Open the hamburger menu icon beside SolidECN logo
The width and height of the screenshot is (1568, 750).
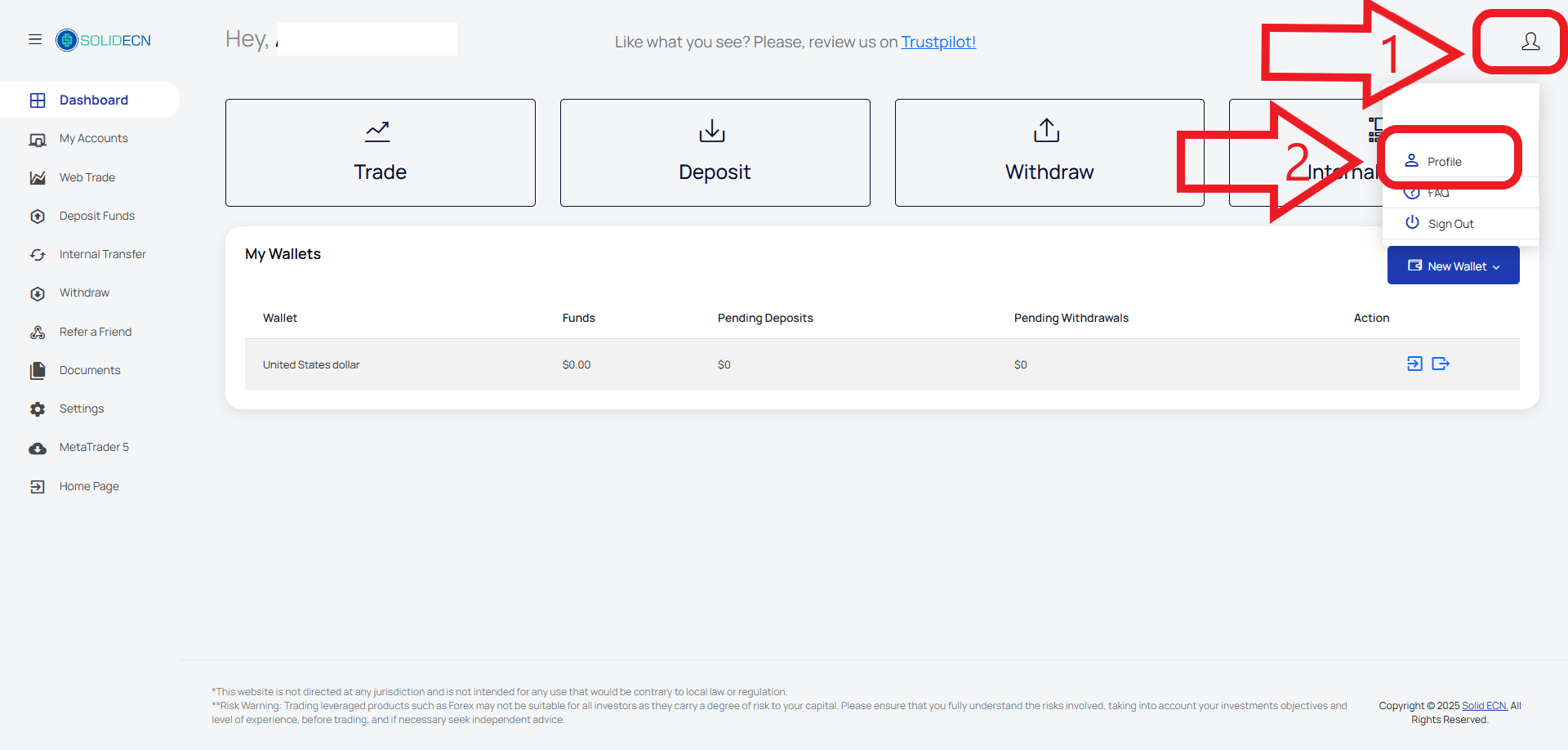click(35, 39)
